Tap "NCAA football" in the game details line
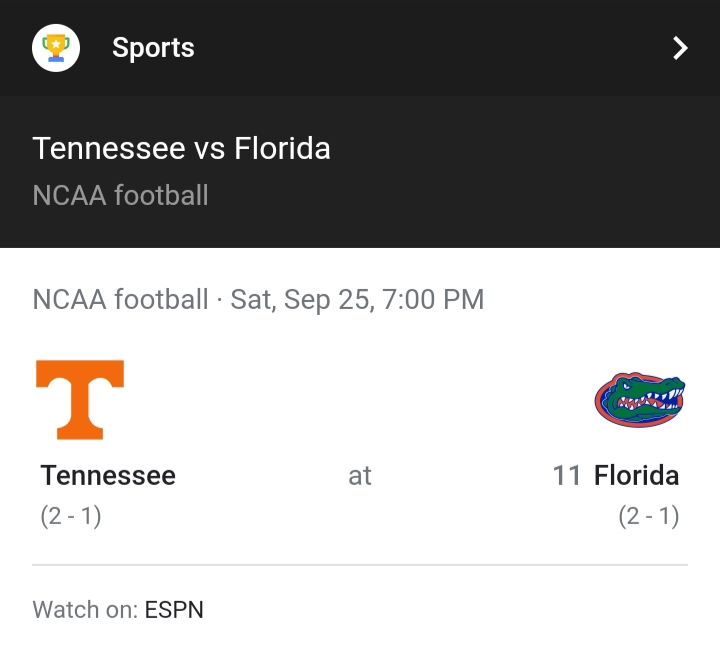The width and height of the screenshot is (720, 648). coord(120,299)
